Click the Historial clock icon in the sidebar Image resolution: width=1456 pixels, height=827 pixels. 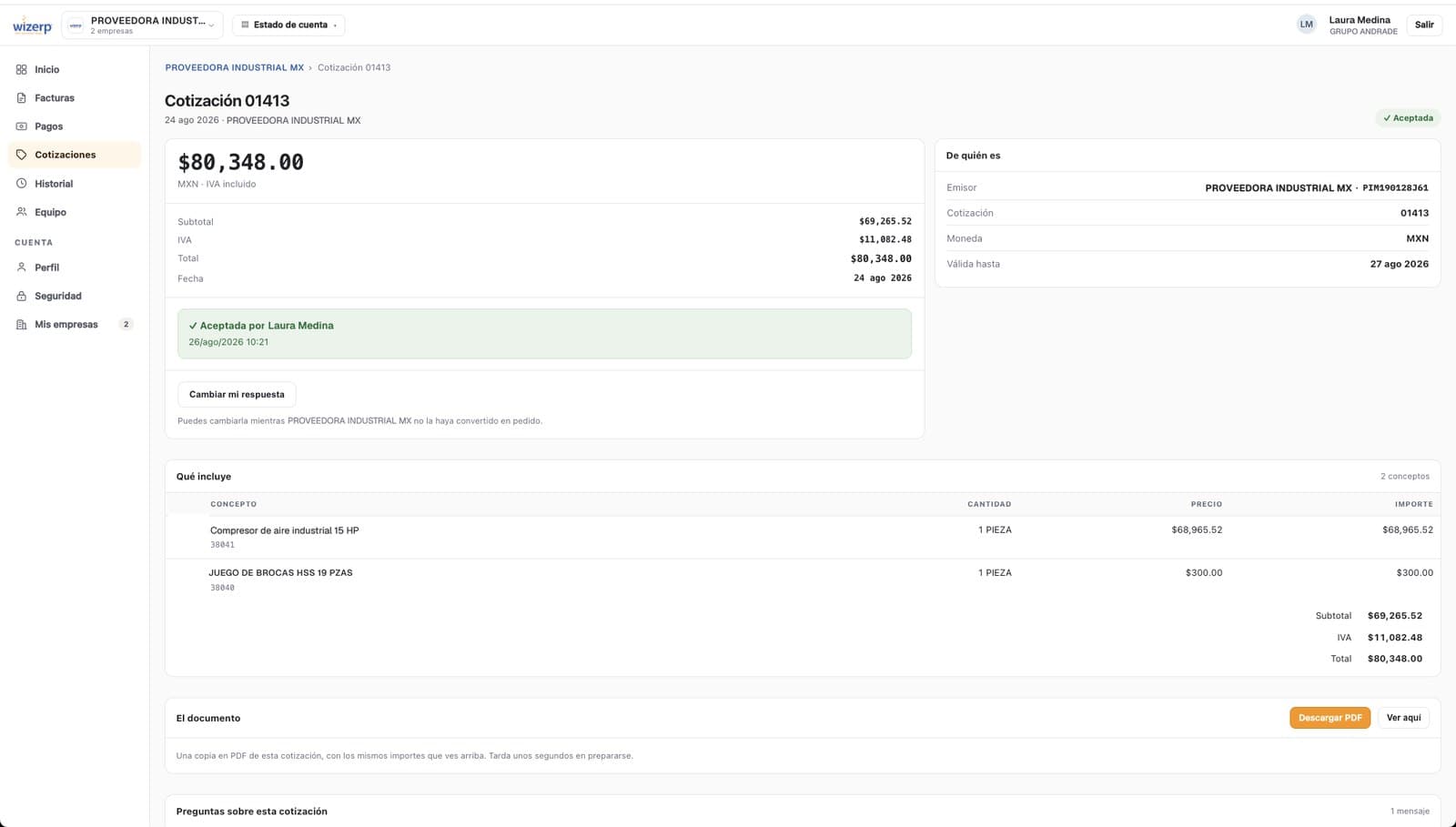[22, 184]
